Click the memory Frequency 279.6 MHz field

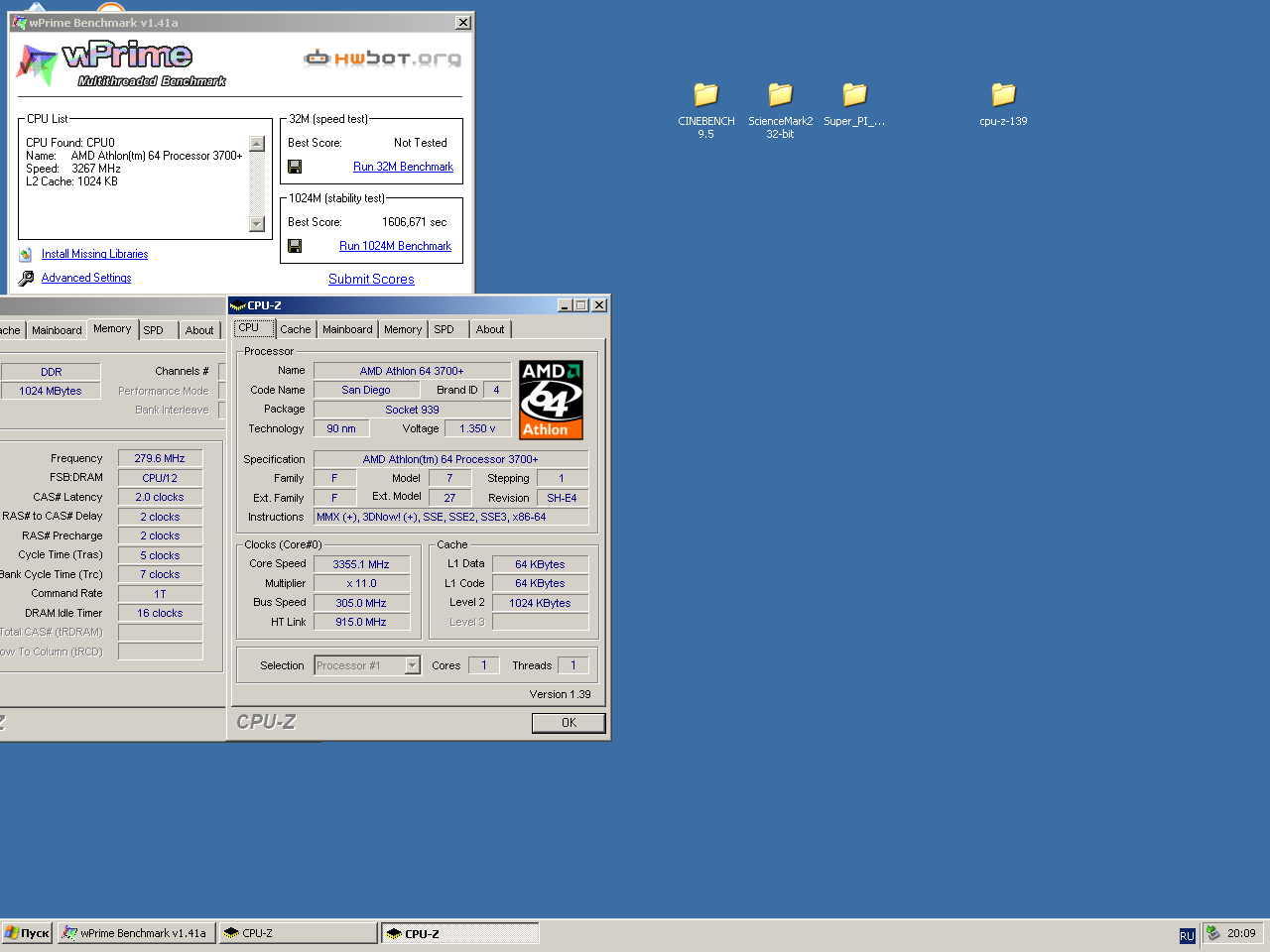coord(160,458)
